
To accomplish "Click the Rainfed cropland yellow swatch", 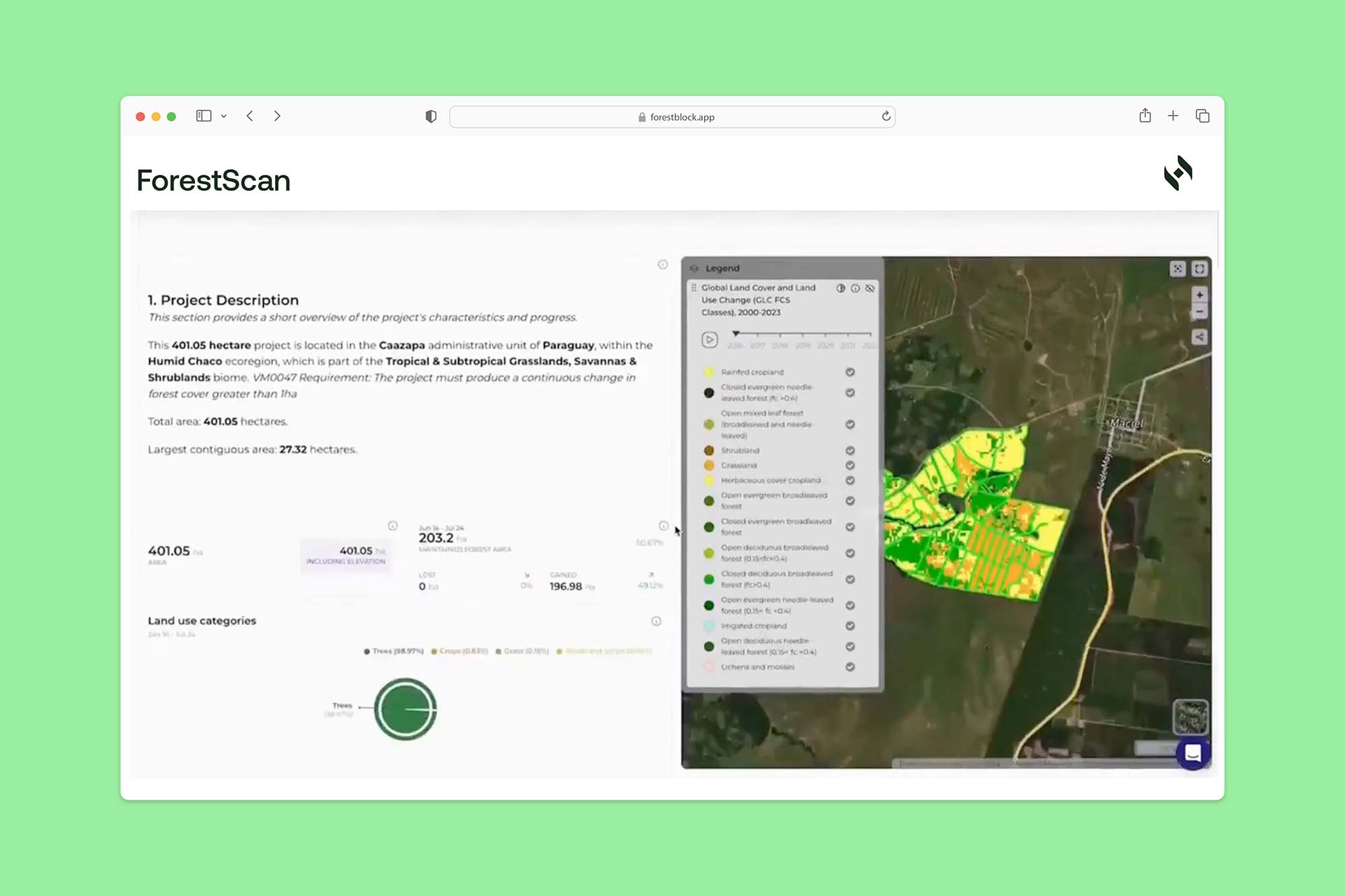I will pos(709,372).
